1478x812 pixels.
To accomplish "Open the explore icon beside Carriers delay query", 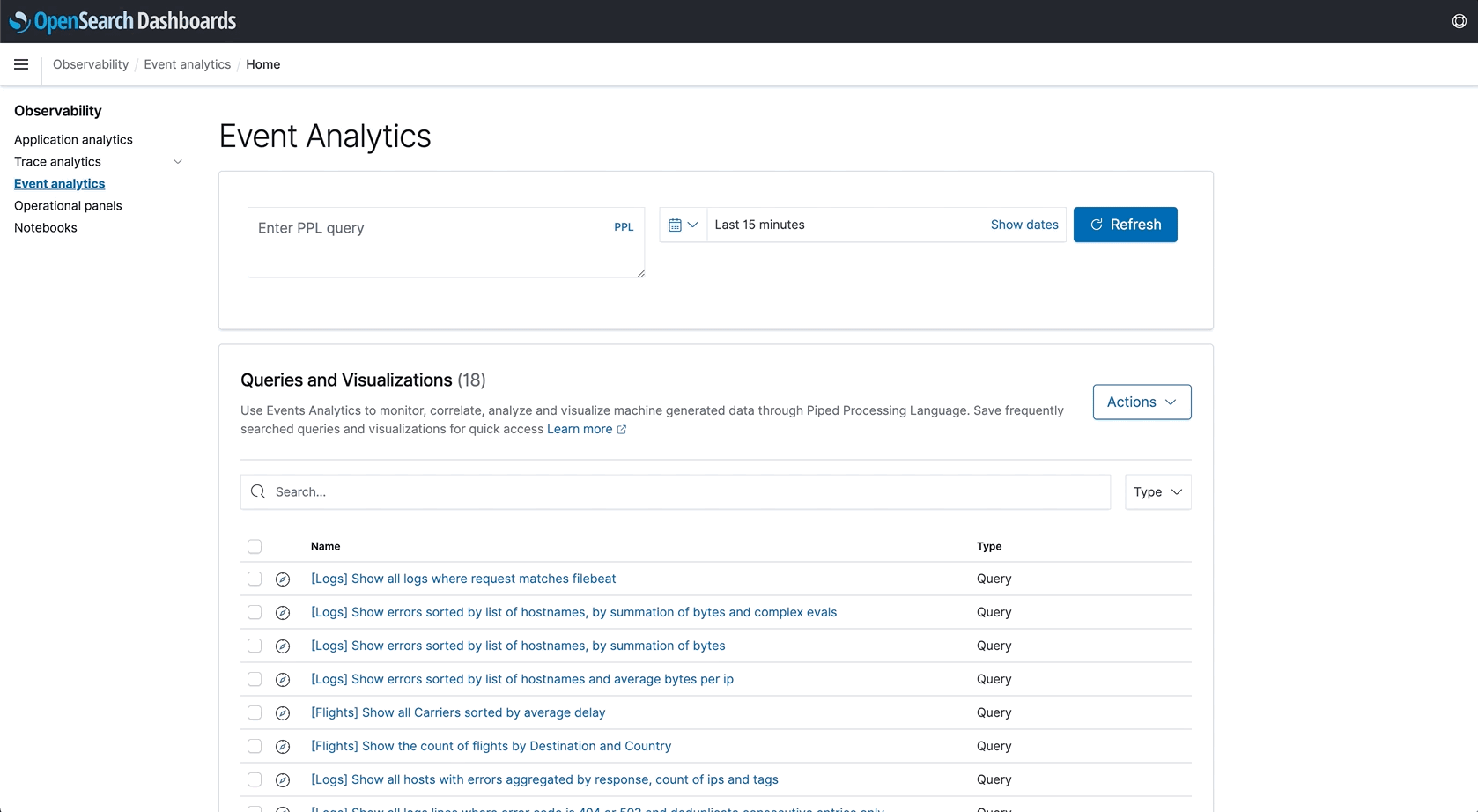I will (x=283, y=713).
